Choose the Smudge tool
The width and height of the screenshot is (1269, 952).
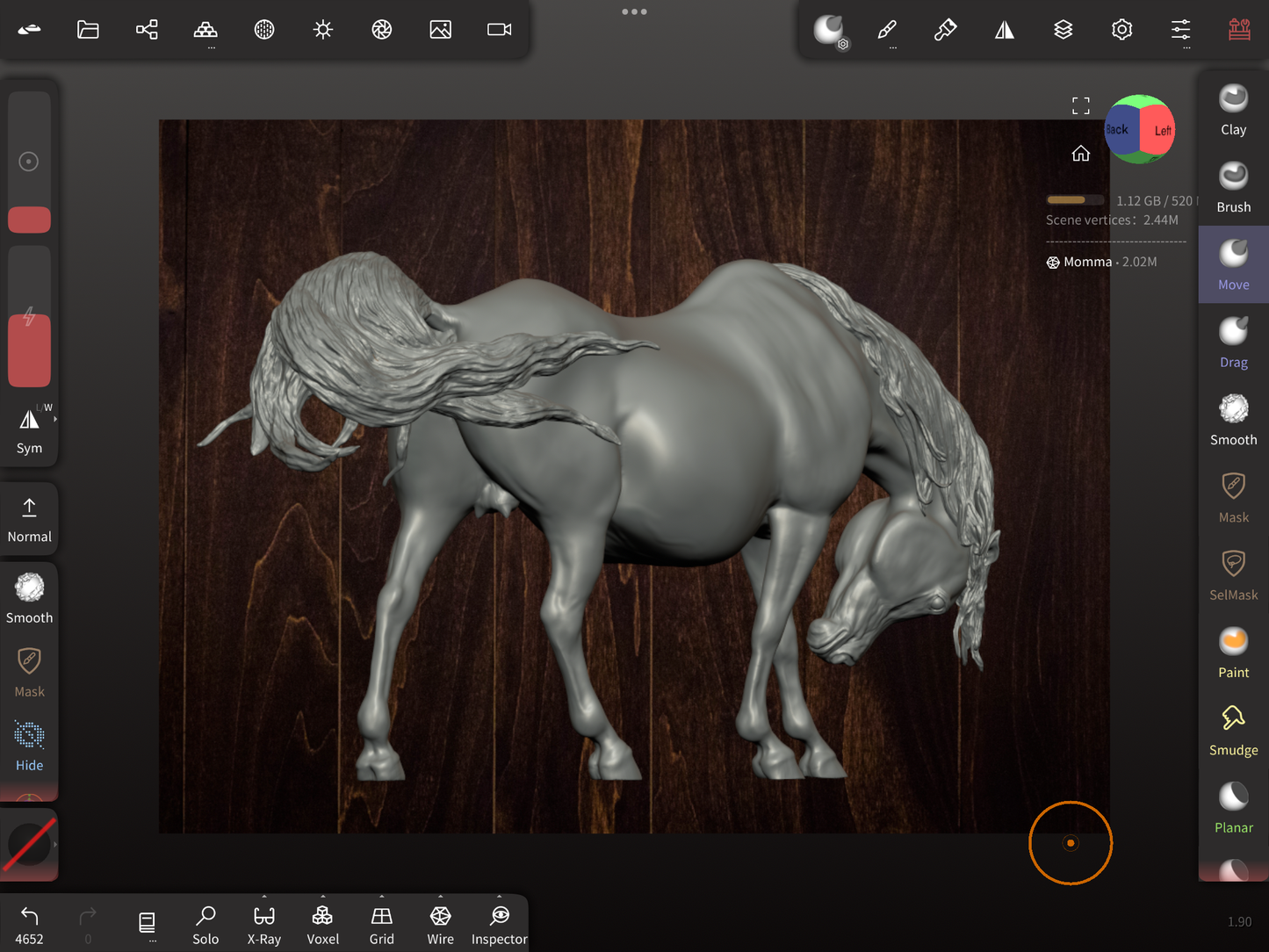pos(1233,731)
